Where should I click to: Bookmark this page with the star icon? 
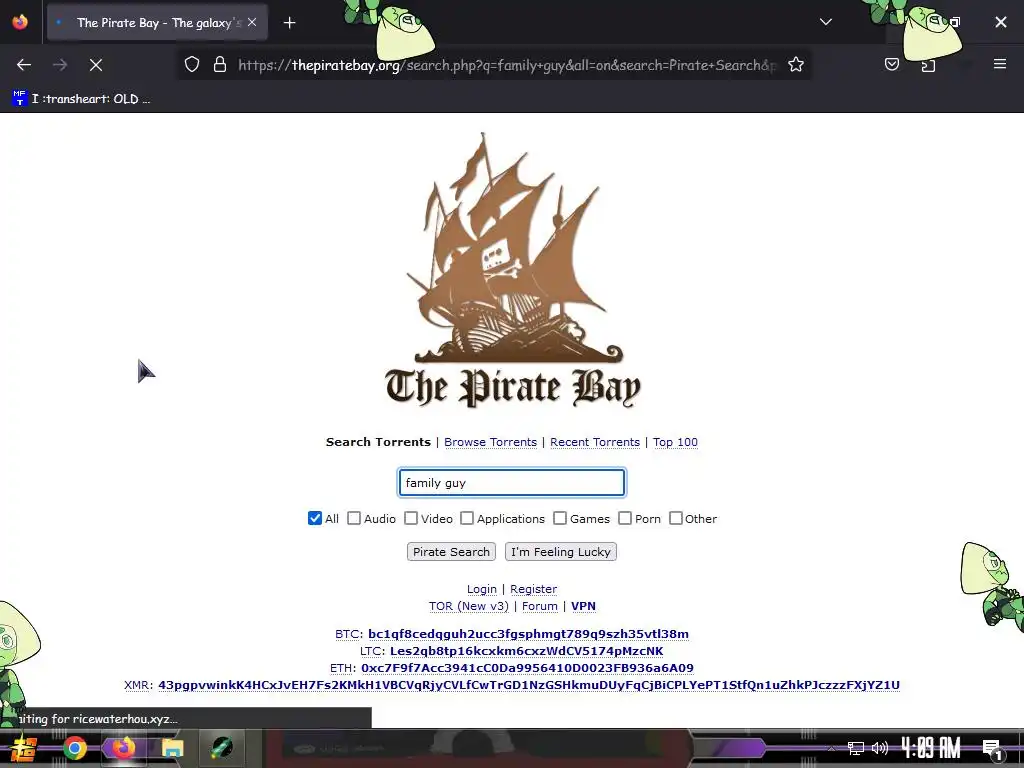point(795,65)
